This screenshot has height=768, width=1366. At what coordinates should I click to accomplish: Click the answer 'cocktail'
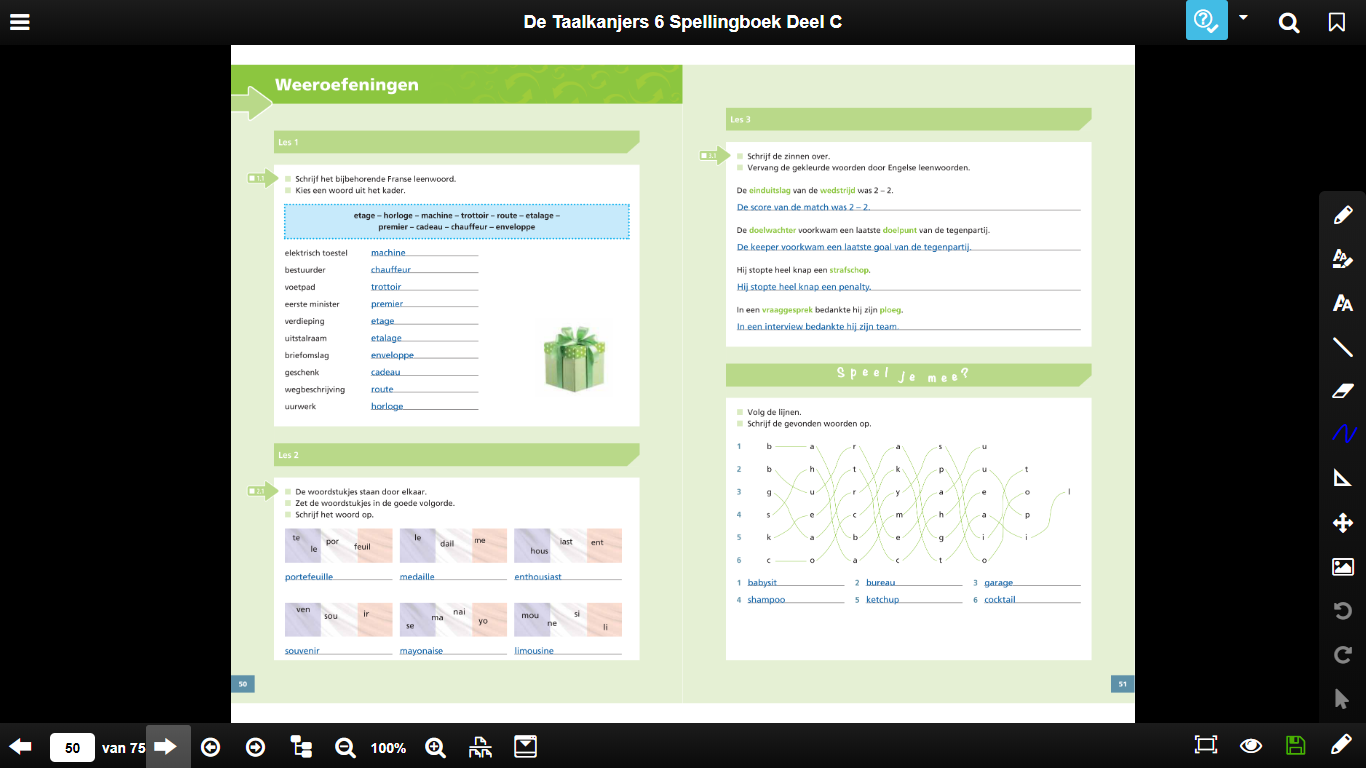tap(1000, 600)
